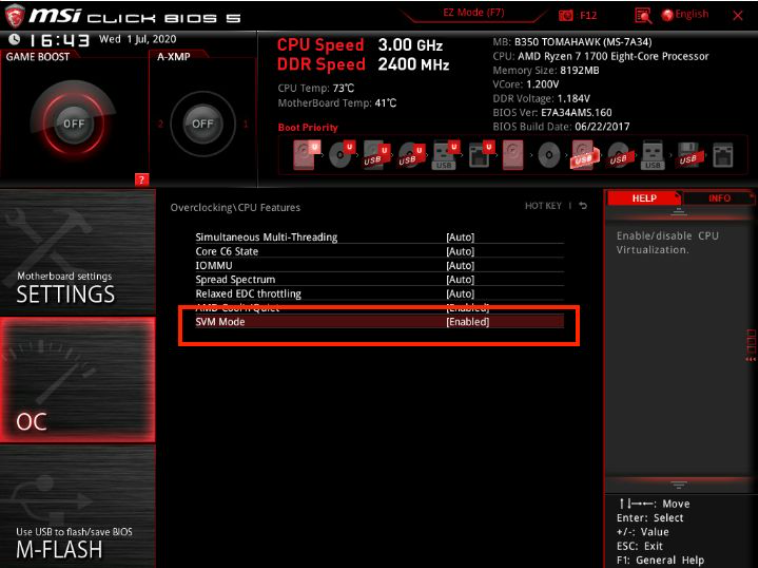Viewport: 758px width, 568px height.
Task: Toggle the A-XMP OFF knob
Action: (x=203, y=124)
